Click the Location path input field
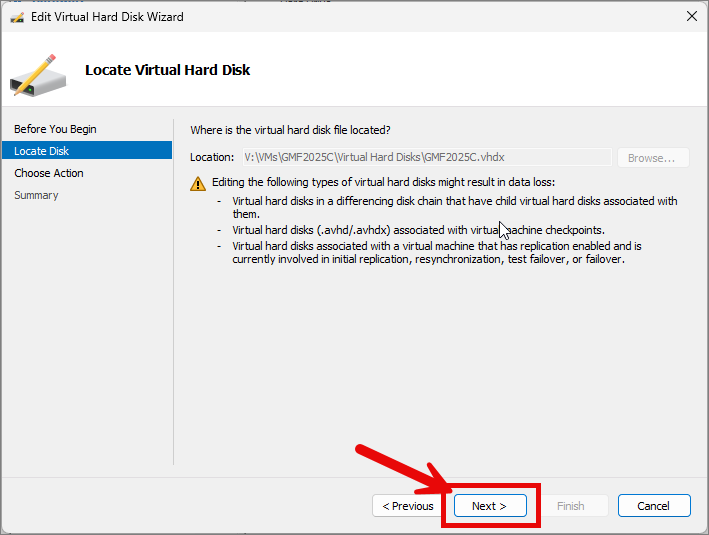This screenshot has height=535, width=709. coord(427,157)
